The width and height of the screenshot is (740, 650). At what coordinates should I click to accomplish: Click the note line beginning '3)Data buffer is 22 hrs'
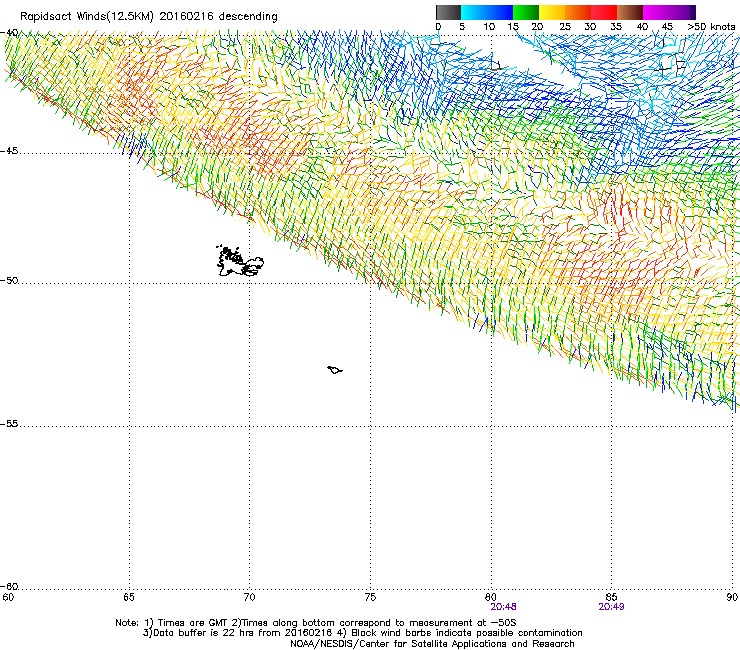pyautogui.click(x=362, y=633)
